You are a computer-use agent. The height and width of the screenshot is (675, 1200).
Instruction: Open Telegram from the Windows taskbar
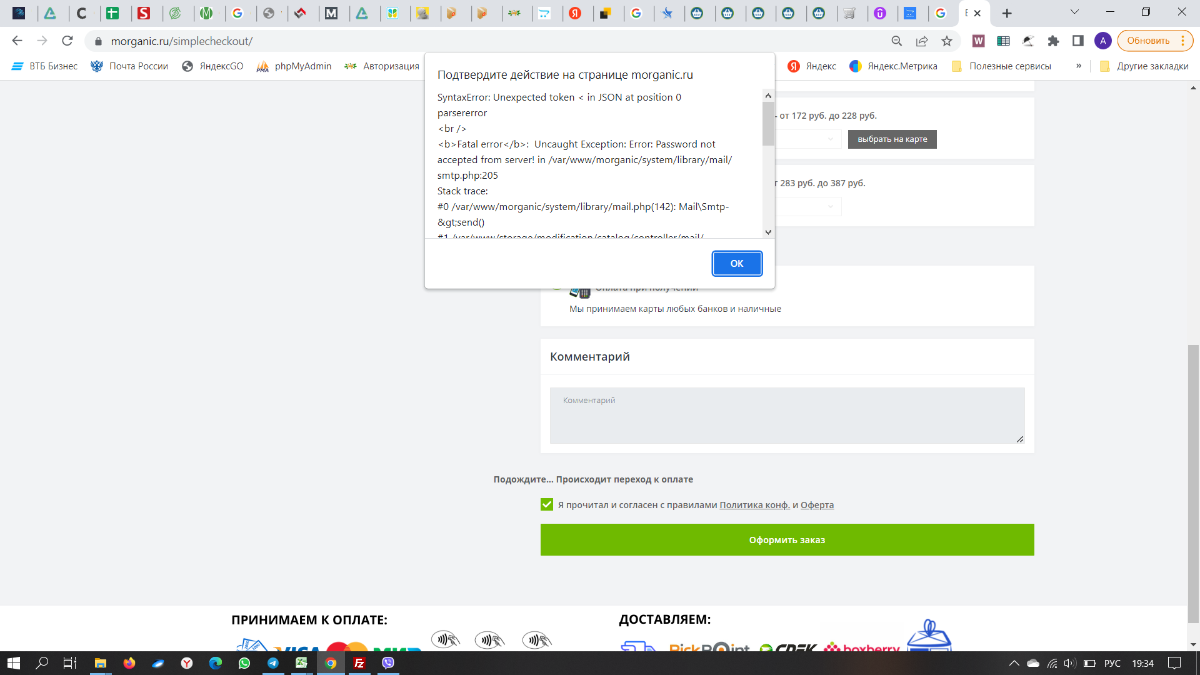coord(273,663)
